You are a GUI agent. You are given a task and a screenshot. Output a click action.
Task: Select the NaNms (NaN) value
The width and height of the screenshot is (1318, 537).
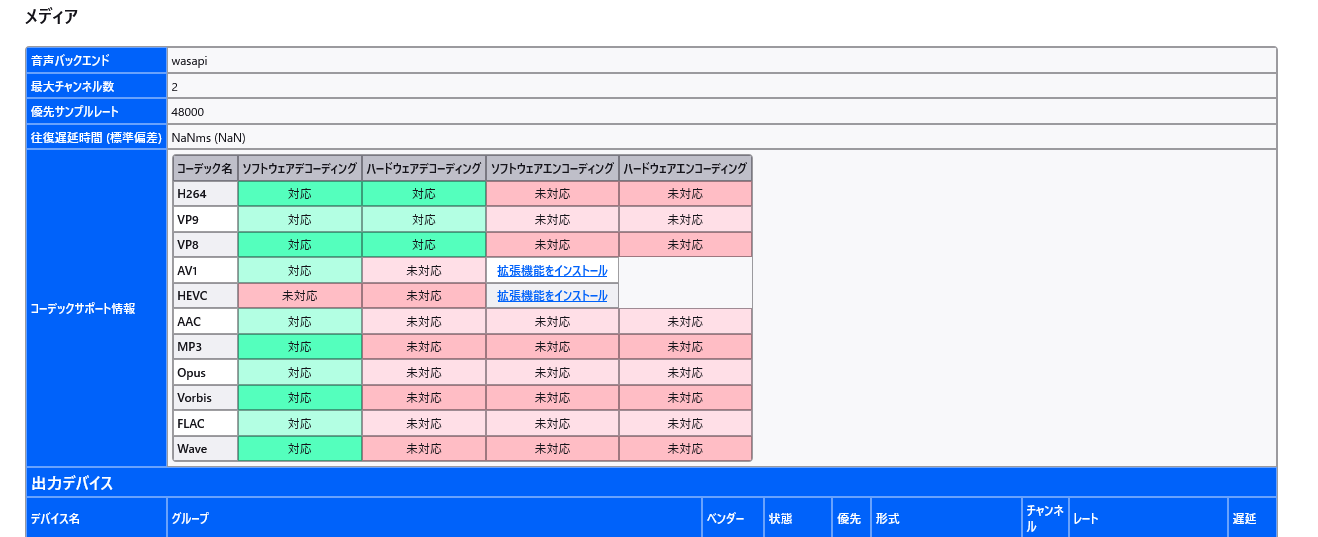[208, 137]
